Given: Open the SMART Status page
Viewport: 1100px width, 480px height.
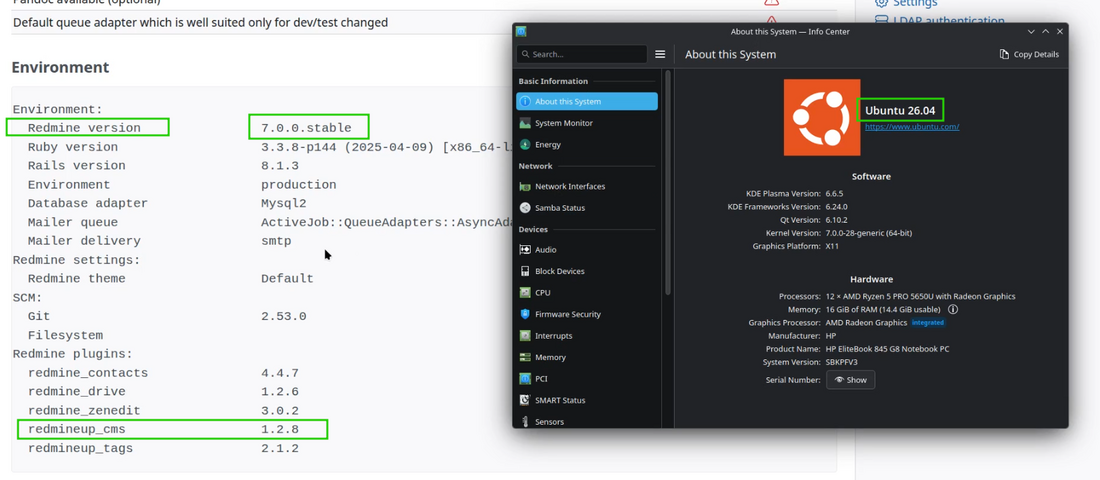Looking at the screenshot, I should [x=587, y=400].
